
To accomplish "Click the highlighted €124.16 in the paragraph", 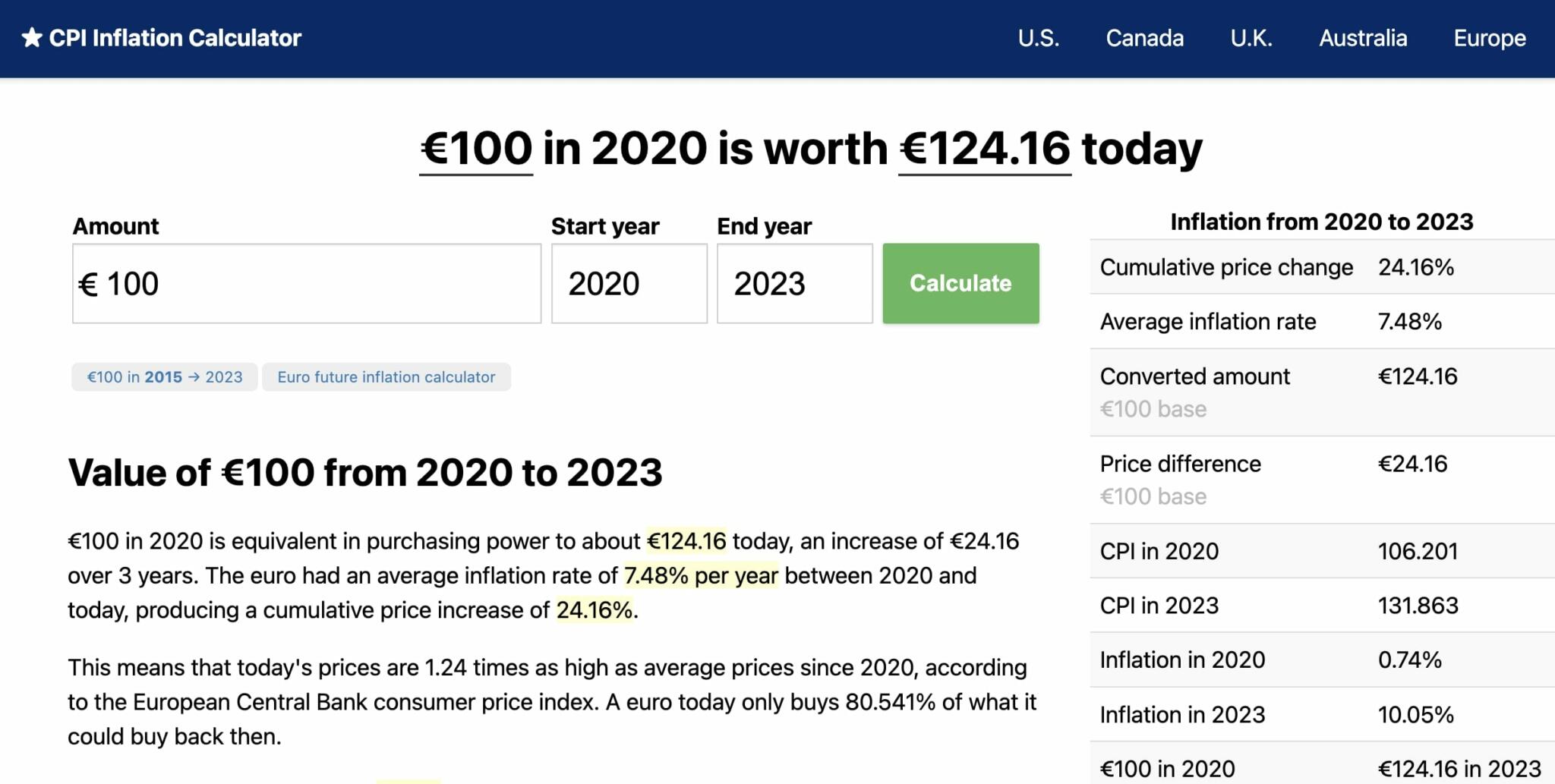I will point(686,541).
